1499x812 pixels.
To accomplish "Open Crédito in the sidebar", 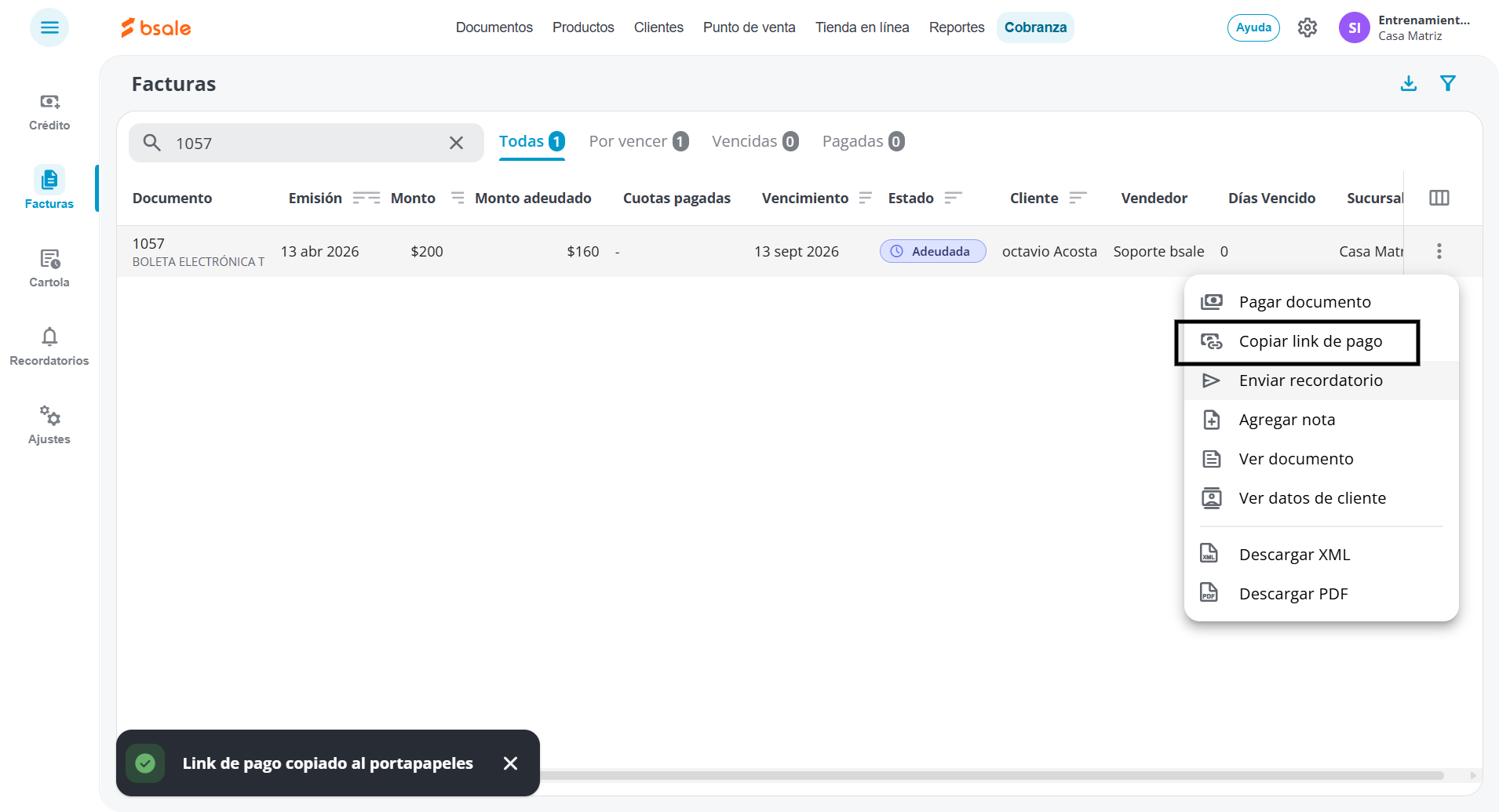I will coord(49,112).
